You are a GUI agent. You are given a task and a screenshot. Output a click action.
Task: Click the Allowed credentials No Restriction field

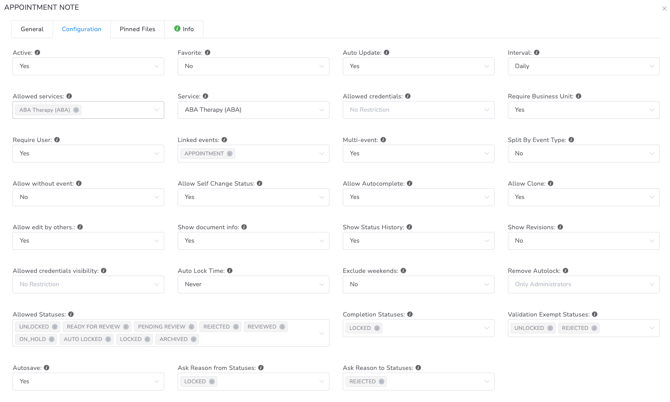tap(418, 110)
